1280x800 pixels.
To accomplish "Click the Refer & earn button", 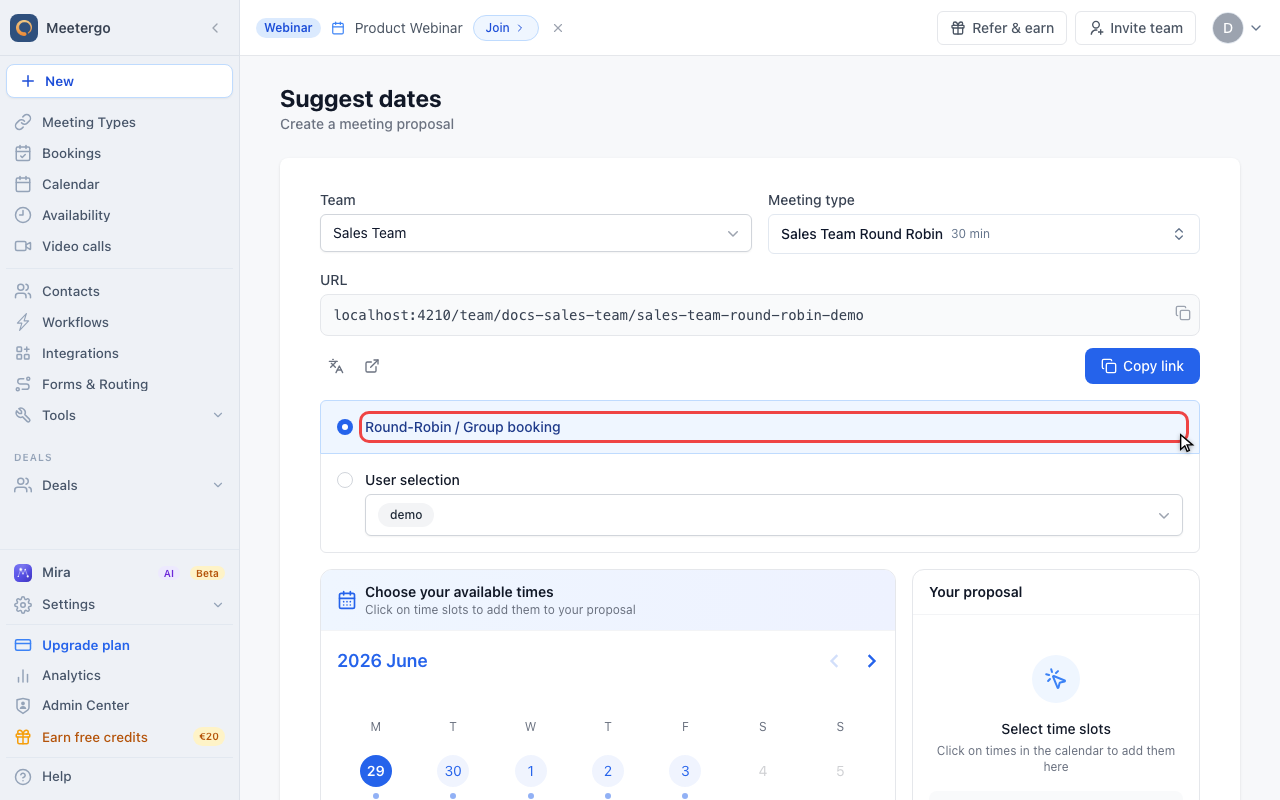I will (1002, 28).
